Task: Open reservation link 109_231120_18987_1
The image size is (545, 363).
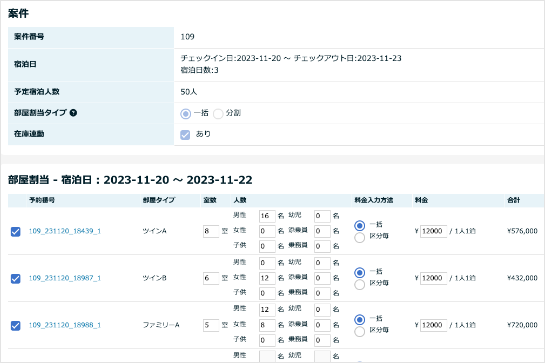Action: (x=65, y=278)
